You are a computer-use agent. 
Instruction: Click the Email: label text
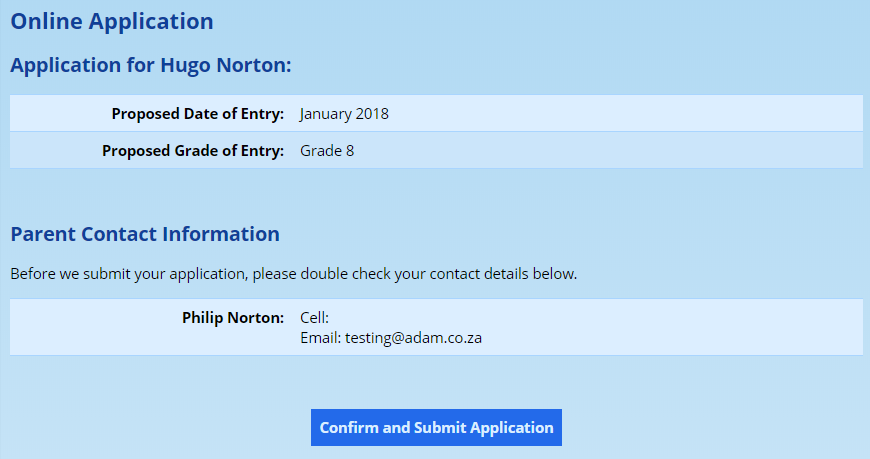[320, 338]
